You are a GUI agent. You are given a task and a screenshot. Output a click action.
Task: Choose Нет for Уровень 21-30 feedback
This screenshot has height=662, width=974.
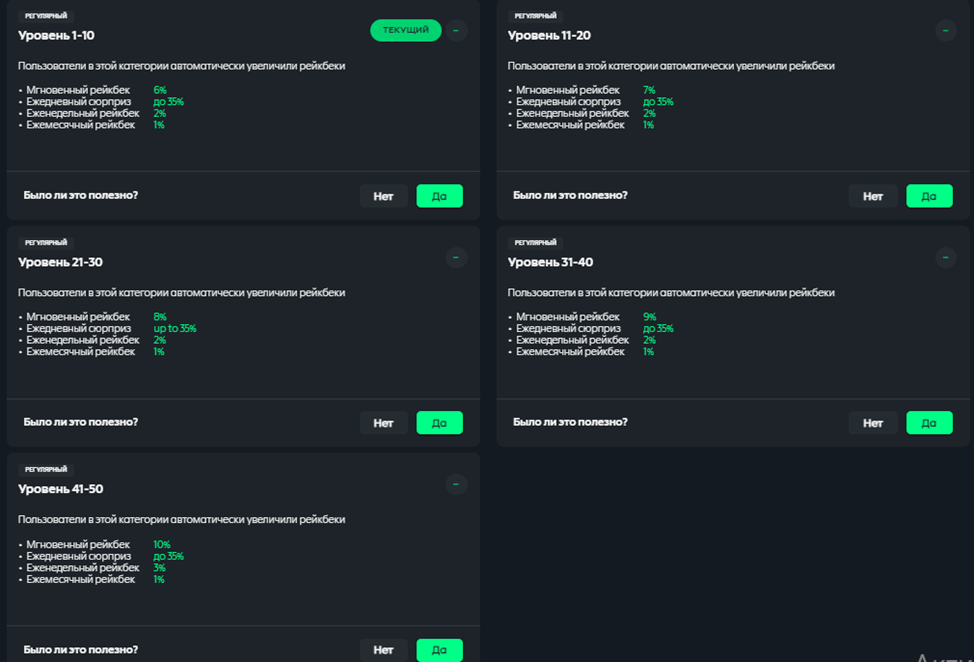383,423
